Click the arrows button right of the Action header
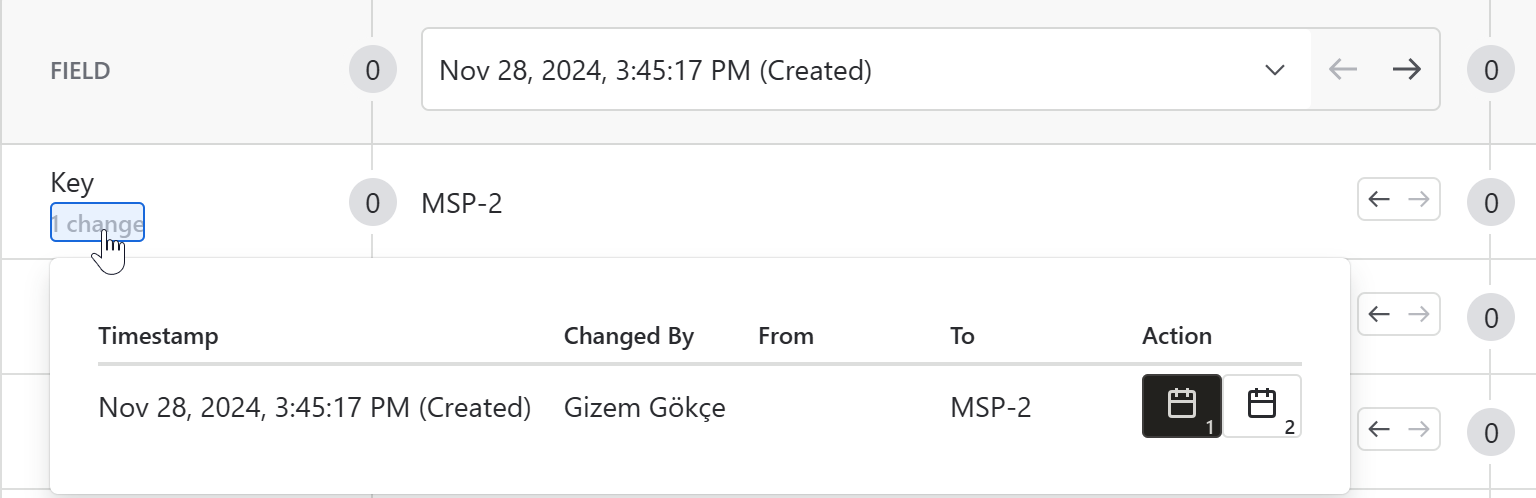The width and height of the screenshot is (1536, 498). point(1398,314)
